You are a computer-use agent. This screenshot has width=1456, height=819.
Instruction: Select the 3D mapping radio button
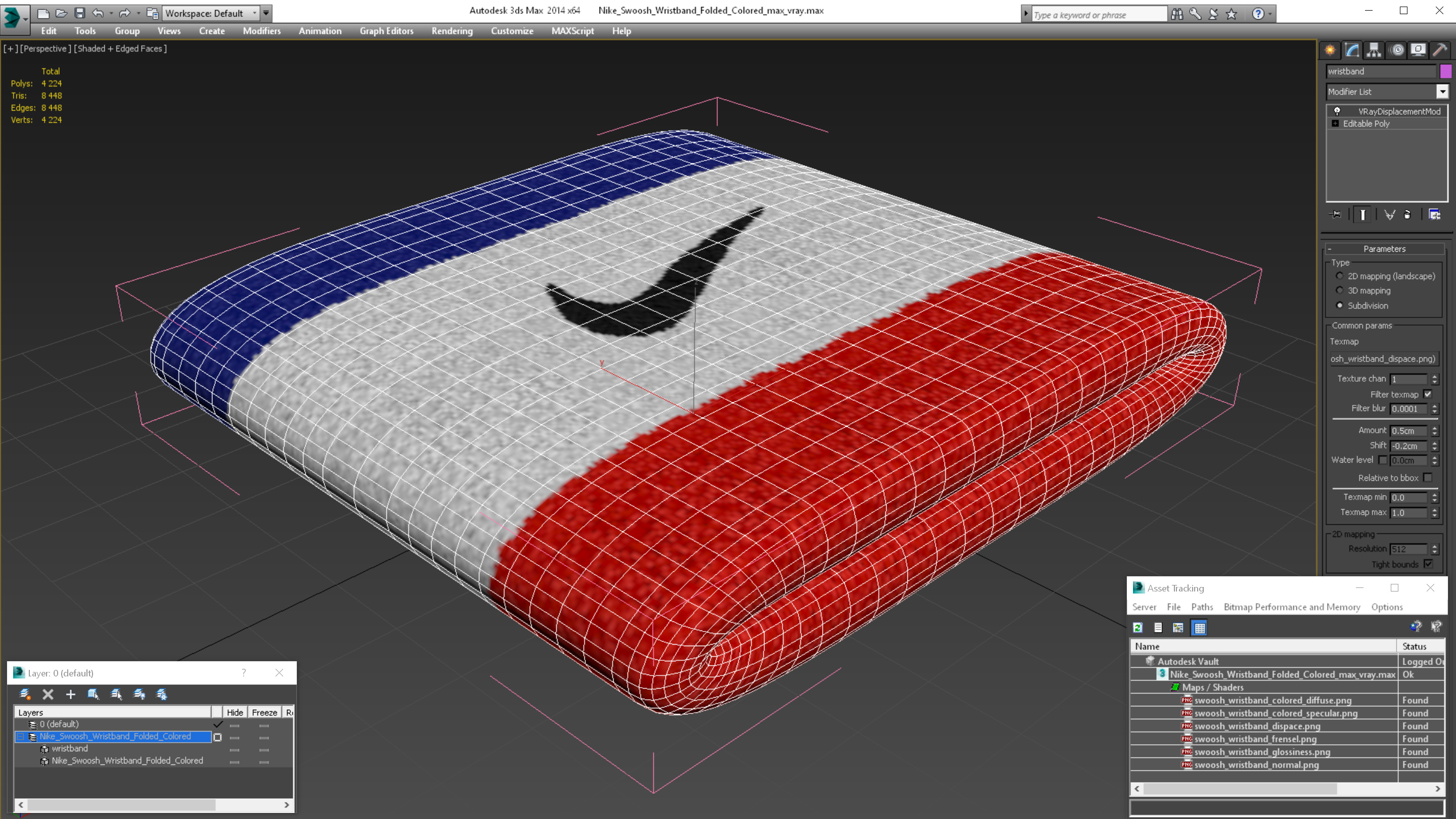[x=1340, y=290]
